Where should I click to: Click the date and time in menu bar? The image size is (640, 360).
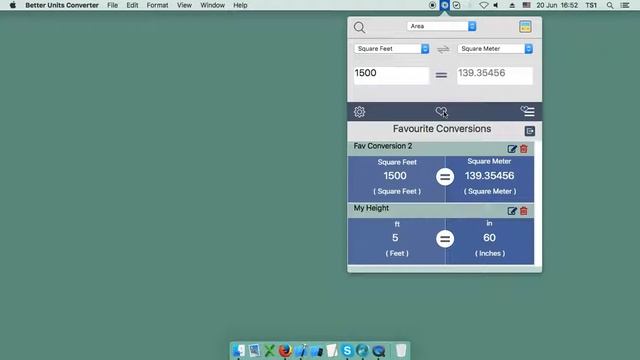click(557, 5)
